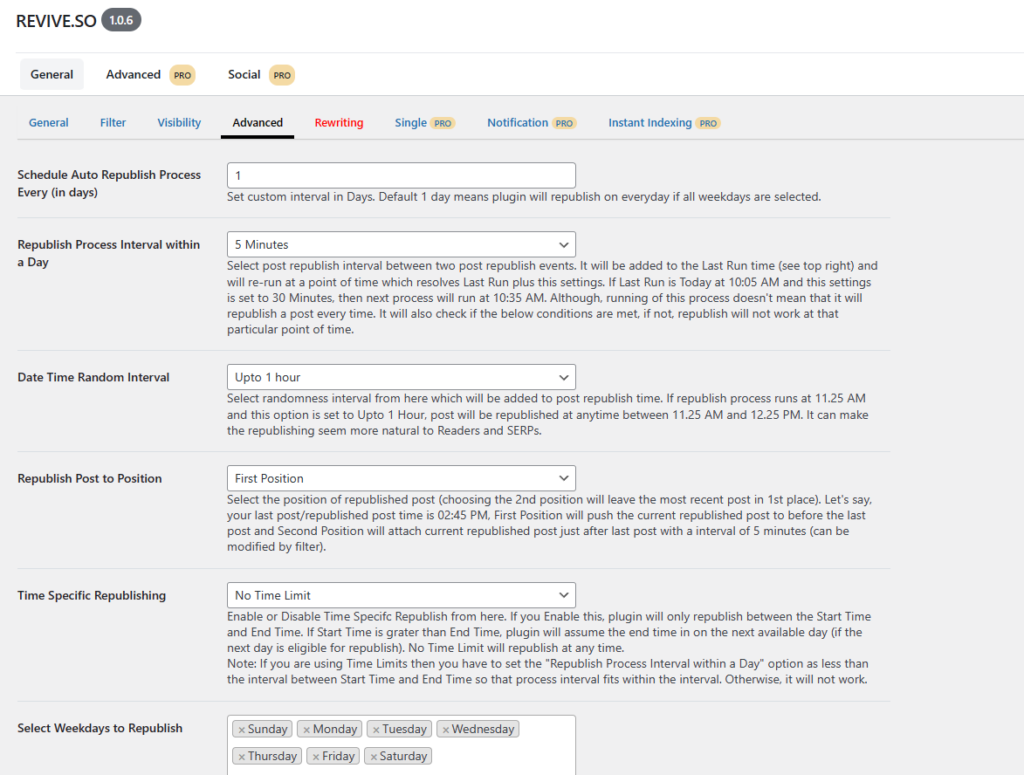Click the 'Select randomness interval from here' description
Screen dimensions: 1024x775
pos(548,415)
